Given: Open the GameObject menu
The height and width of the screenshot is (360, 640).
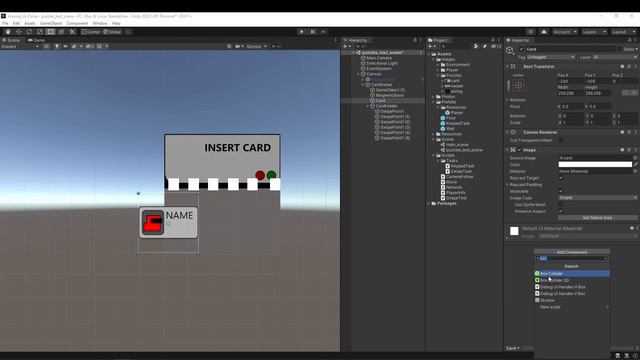Looking at the screenshot, I should [51, 23].
